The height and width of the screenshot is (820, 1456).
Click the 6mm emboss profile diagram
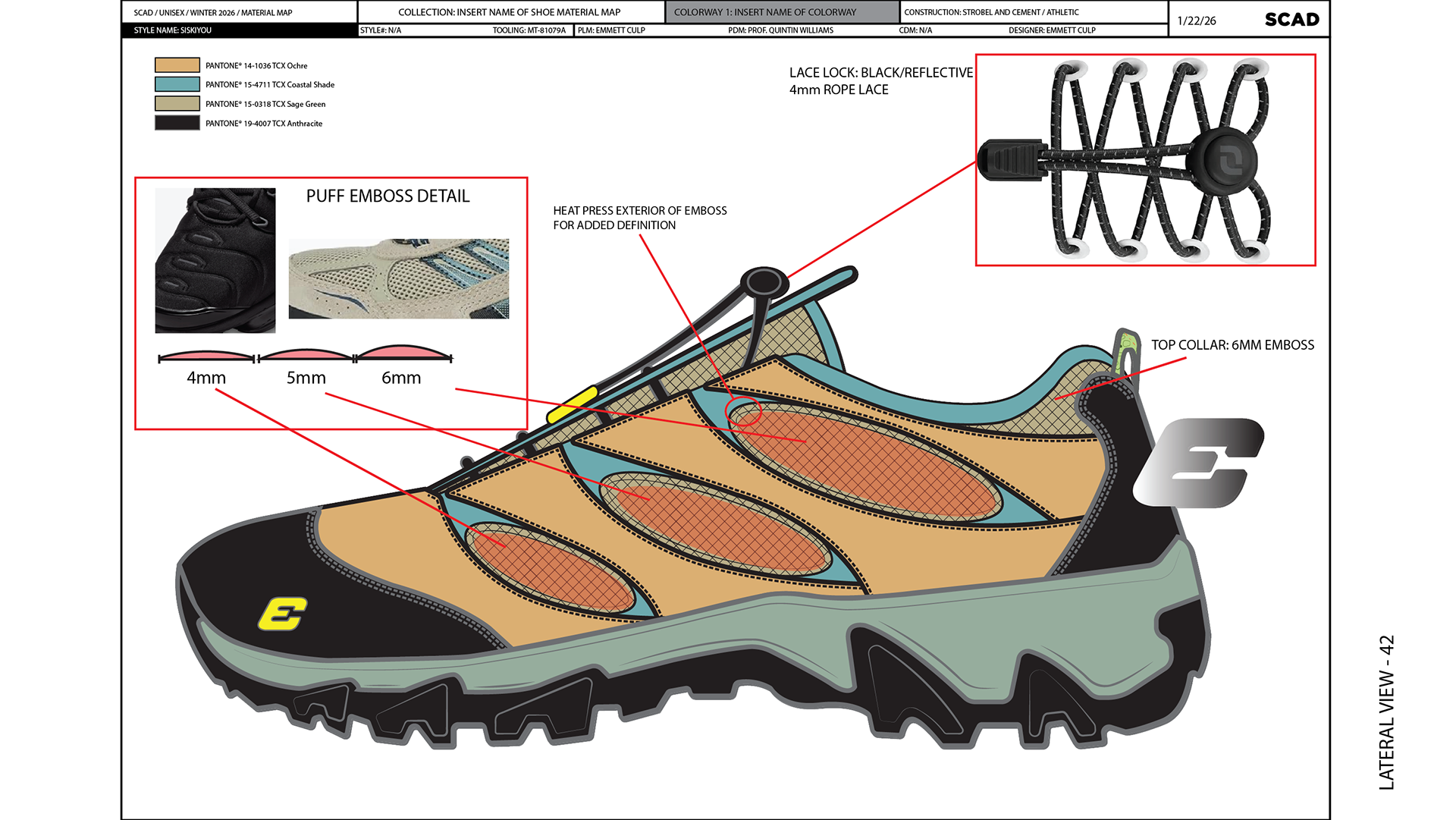[403, 353]
